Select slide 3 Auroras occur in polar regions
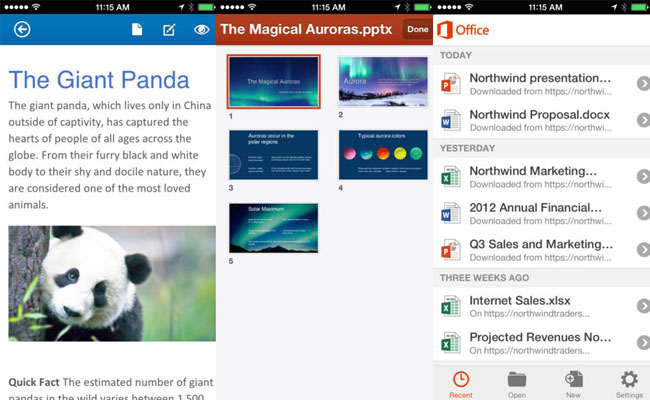650x400 pixels. click(x=274, y=155)
